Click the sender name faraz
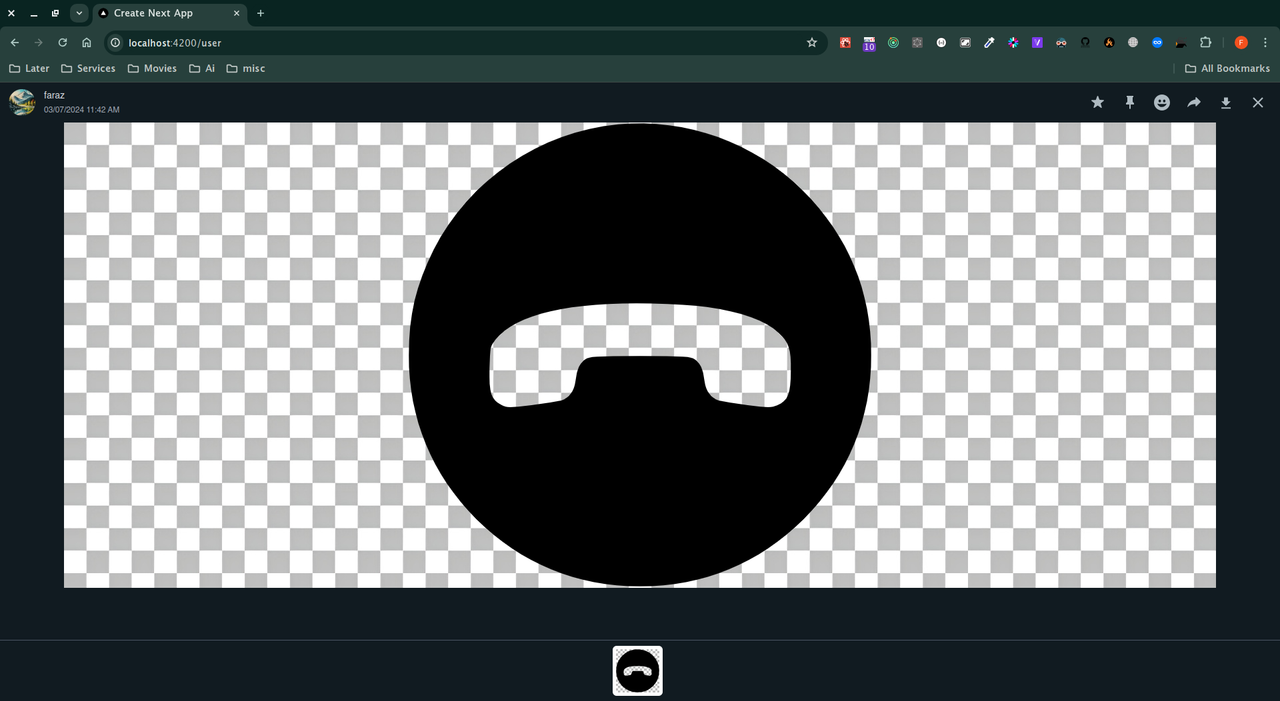The height and width of the screenshot is (701, 1280). point(54,95)
